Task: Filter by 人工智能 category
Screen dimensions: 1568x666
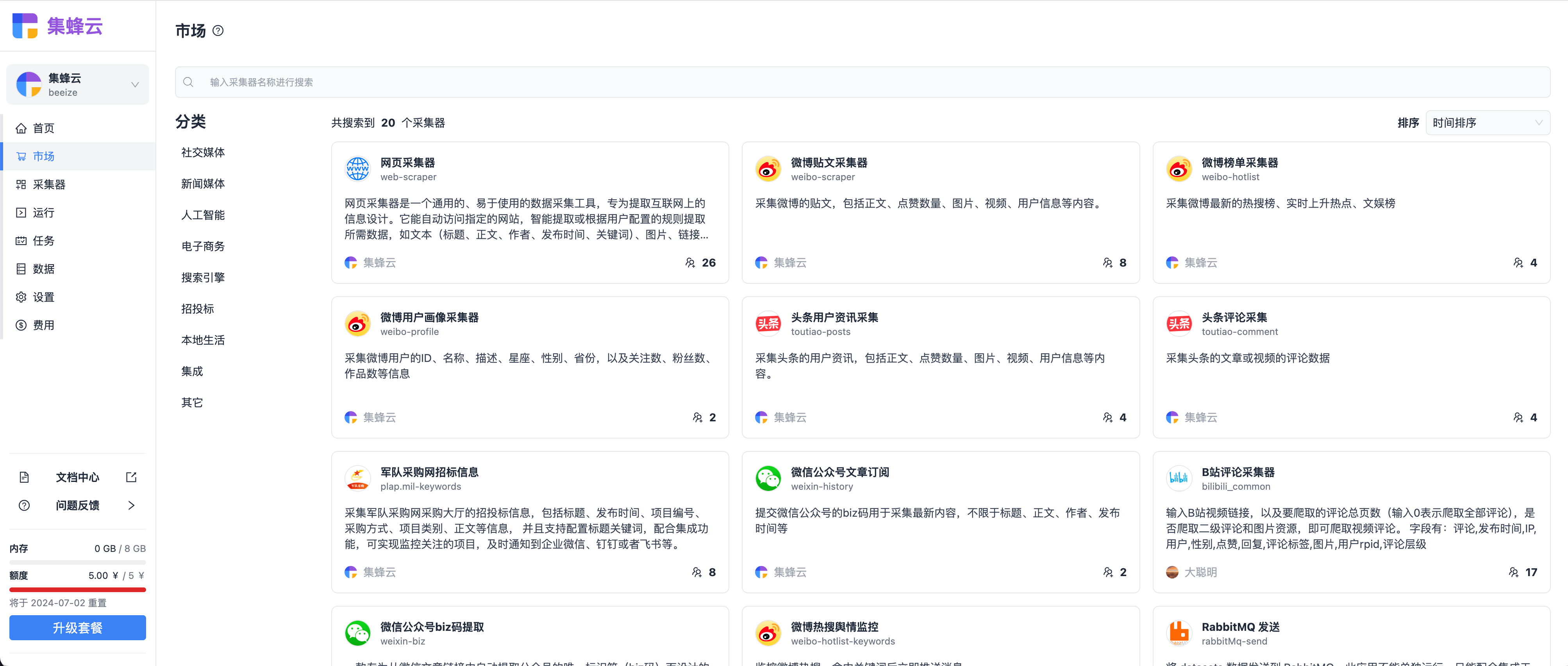Action: [x=203, y=215]
